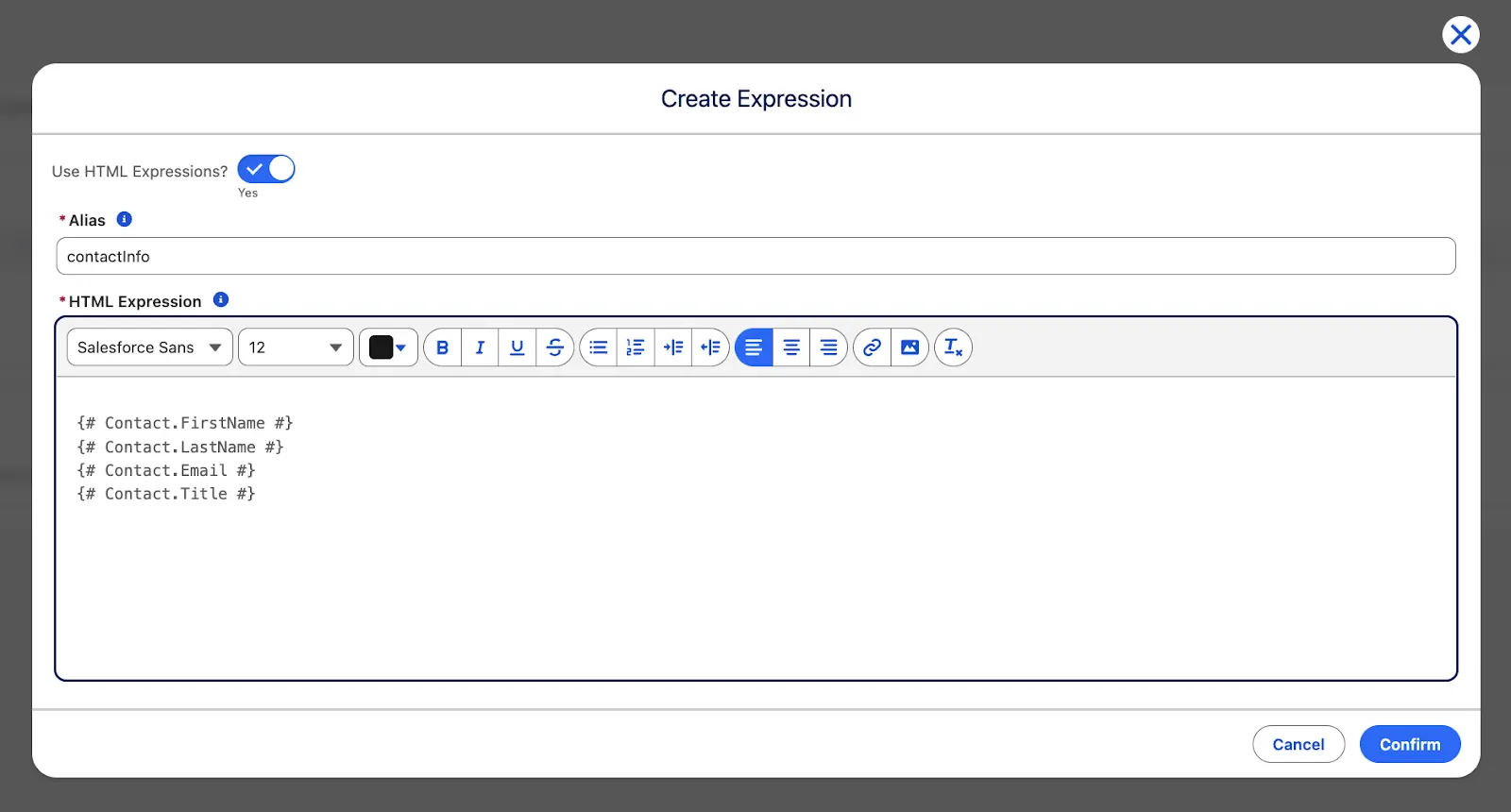Show the HTML Expression info tooltip

pyautogui.click(x=221, y=300)
